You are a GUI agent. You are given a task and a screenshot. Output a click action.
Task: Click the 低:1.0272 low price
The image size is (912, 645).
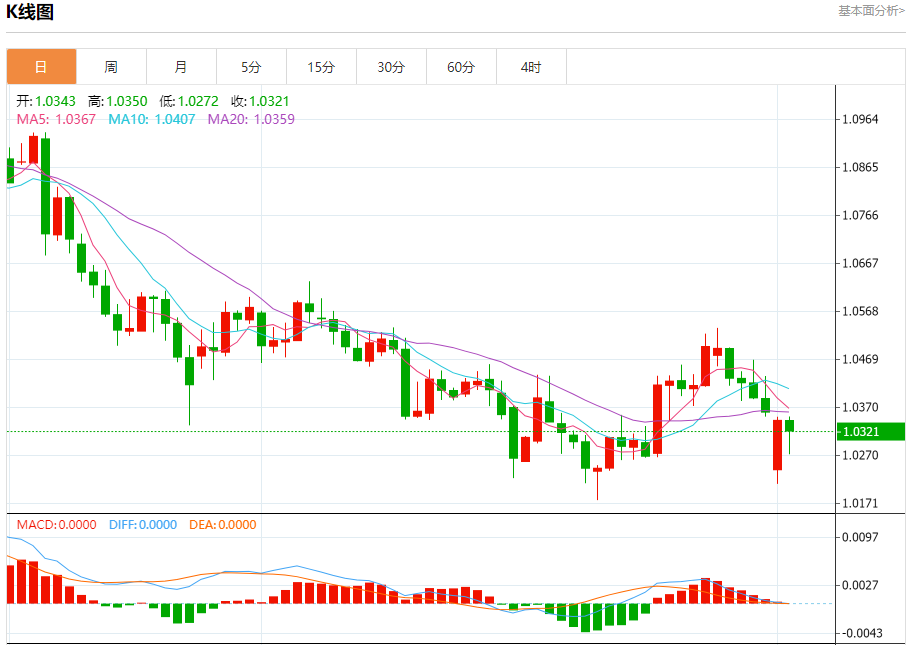point(189,101)
